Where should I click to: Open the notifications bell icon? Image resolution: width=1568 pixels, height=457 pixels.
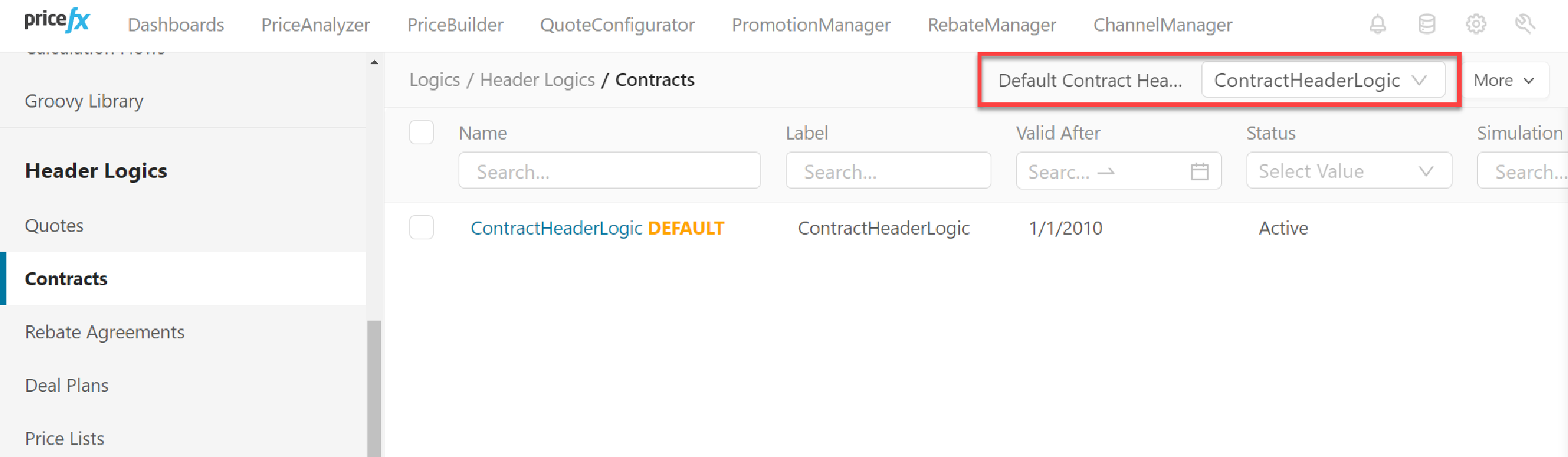[1377, 24]
